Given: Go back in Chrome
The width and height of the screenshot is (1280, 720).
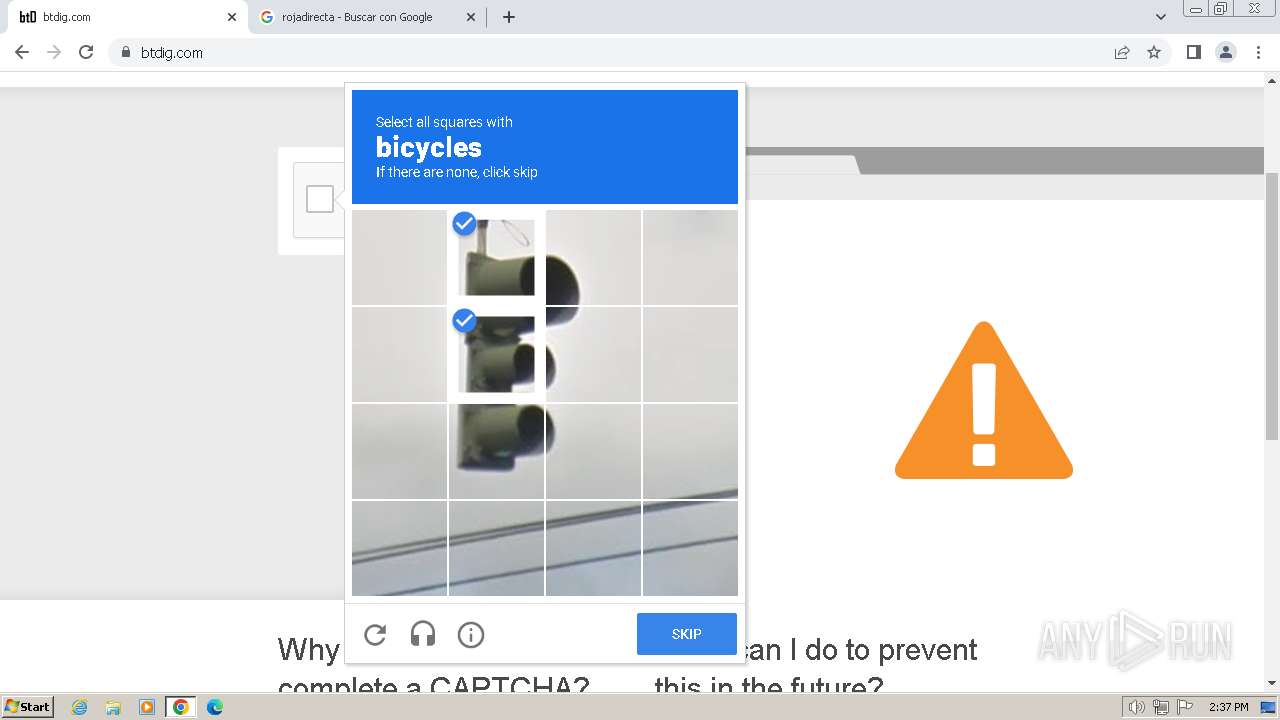Looking at the screenshot, I should 22,52.
